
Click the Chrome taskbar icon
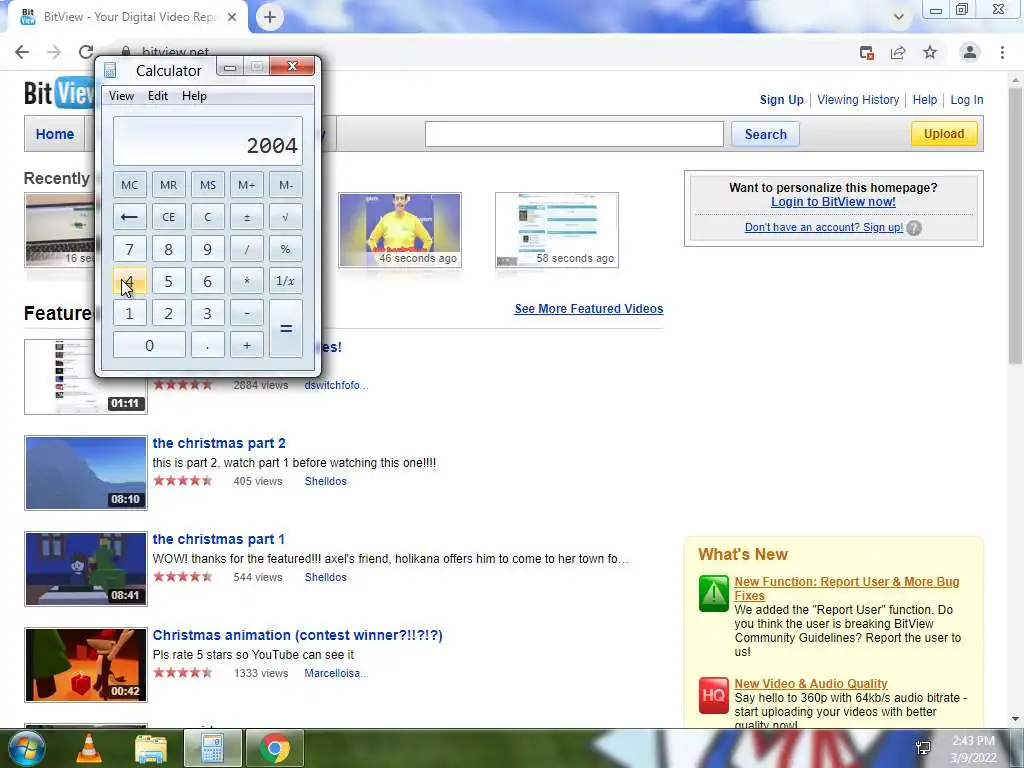pos(275,748)
